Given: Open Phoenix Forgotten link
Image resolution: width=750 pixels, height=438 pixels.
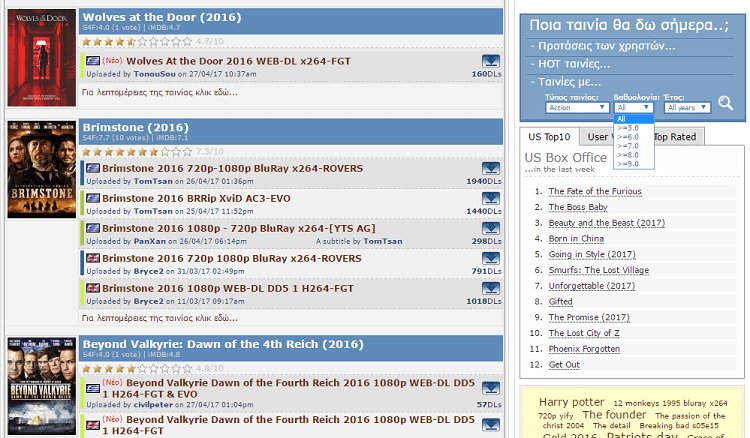Looking at the screenshot, I should [584, 349].
